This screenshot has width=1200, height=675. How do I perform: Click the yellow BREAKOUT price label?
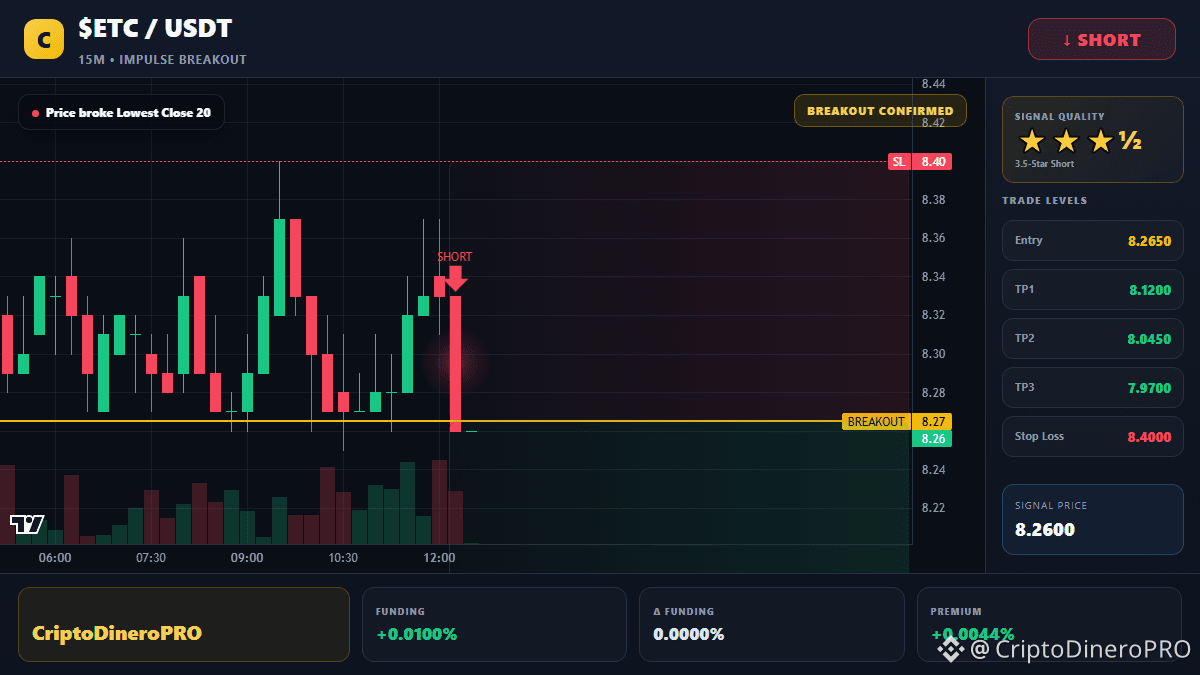(876, 422)
